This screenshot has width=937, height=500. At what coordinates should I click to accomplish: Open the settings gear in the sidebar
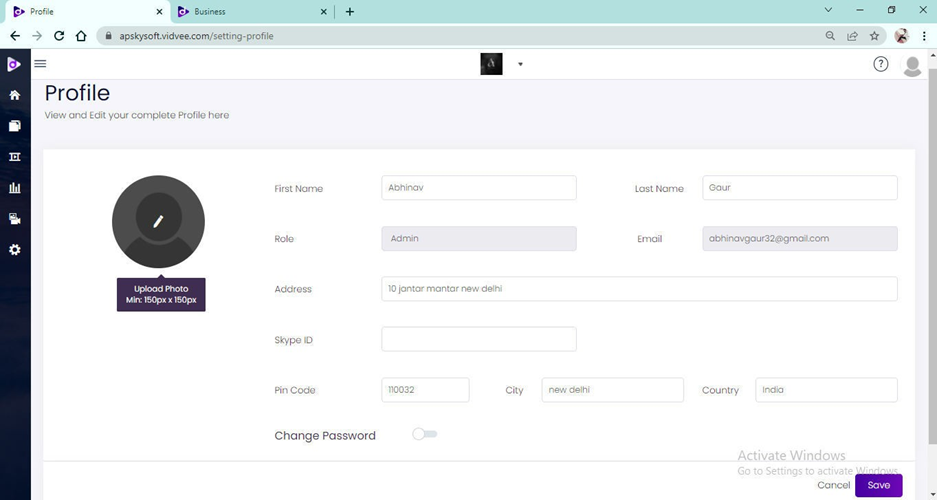(15, 250)
